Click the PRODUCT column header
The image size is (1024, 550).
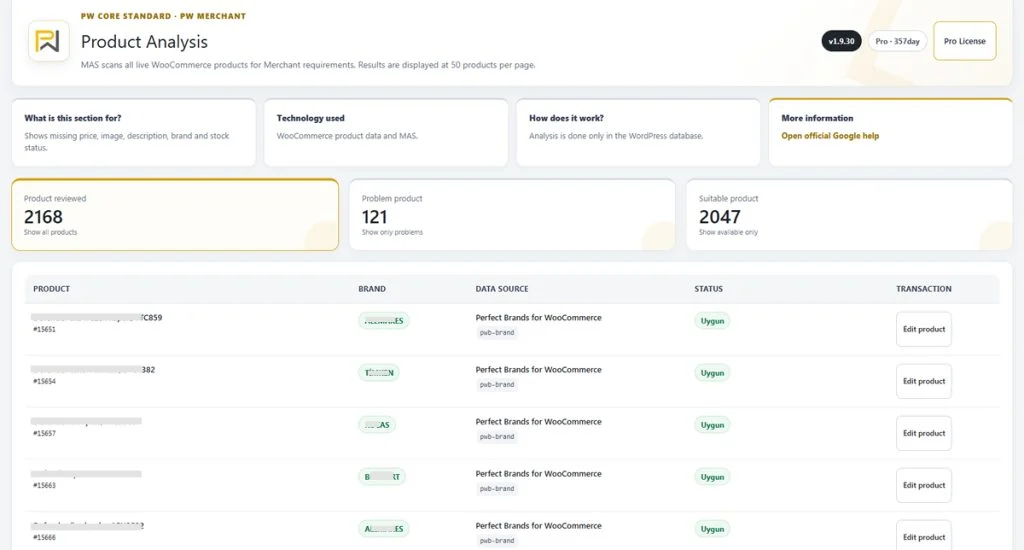[x=52, y=289]
